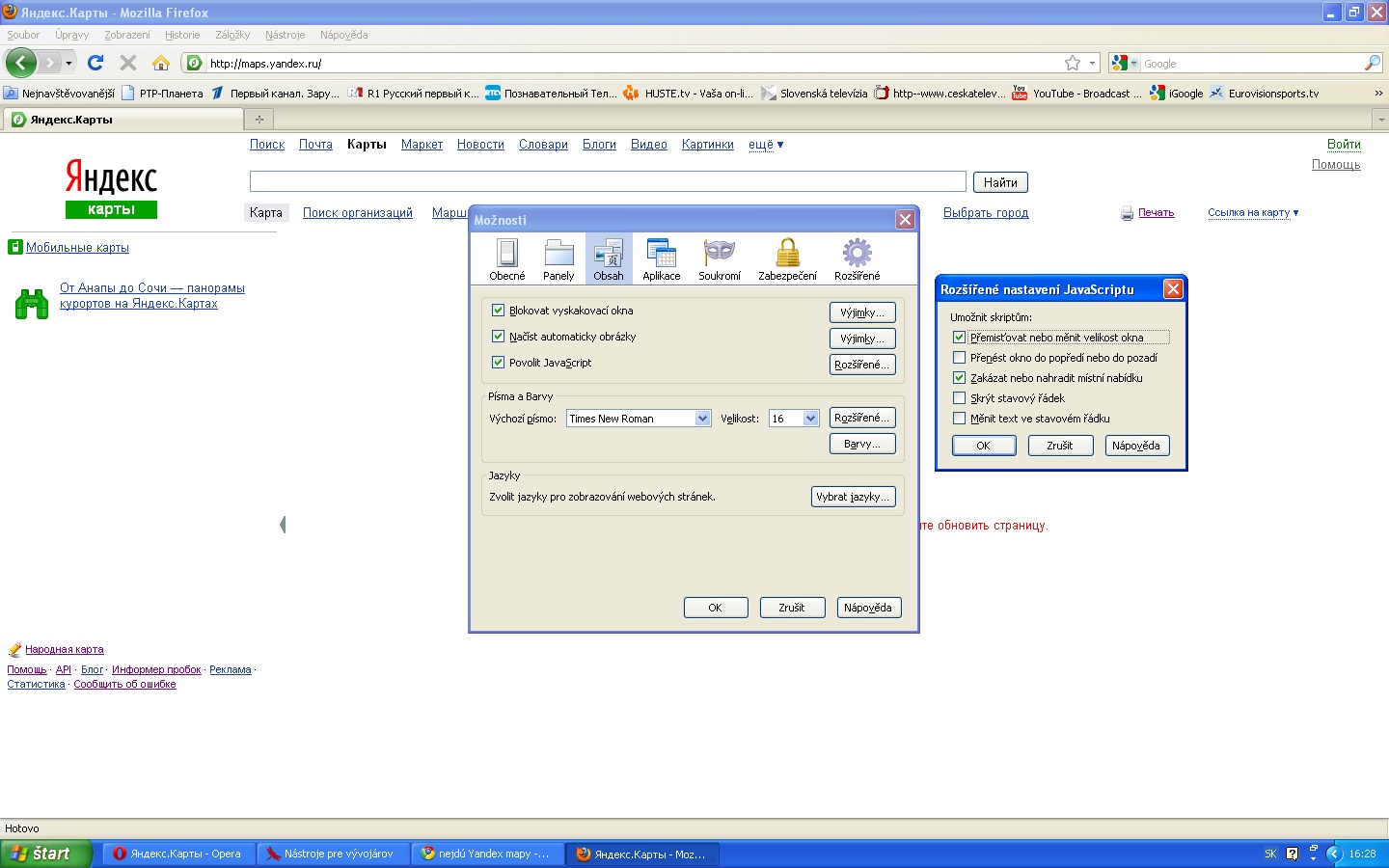Open the Soukromí options panel
Image resolution: width=1389 pixels, height=868 pixels.
coord(720,259)
